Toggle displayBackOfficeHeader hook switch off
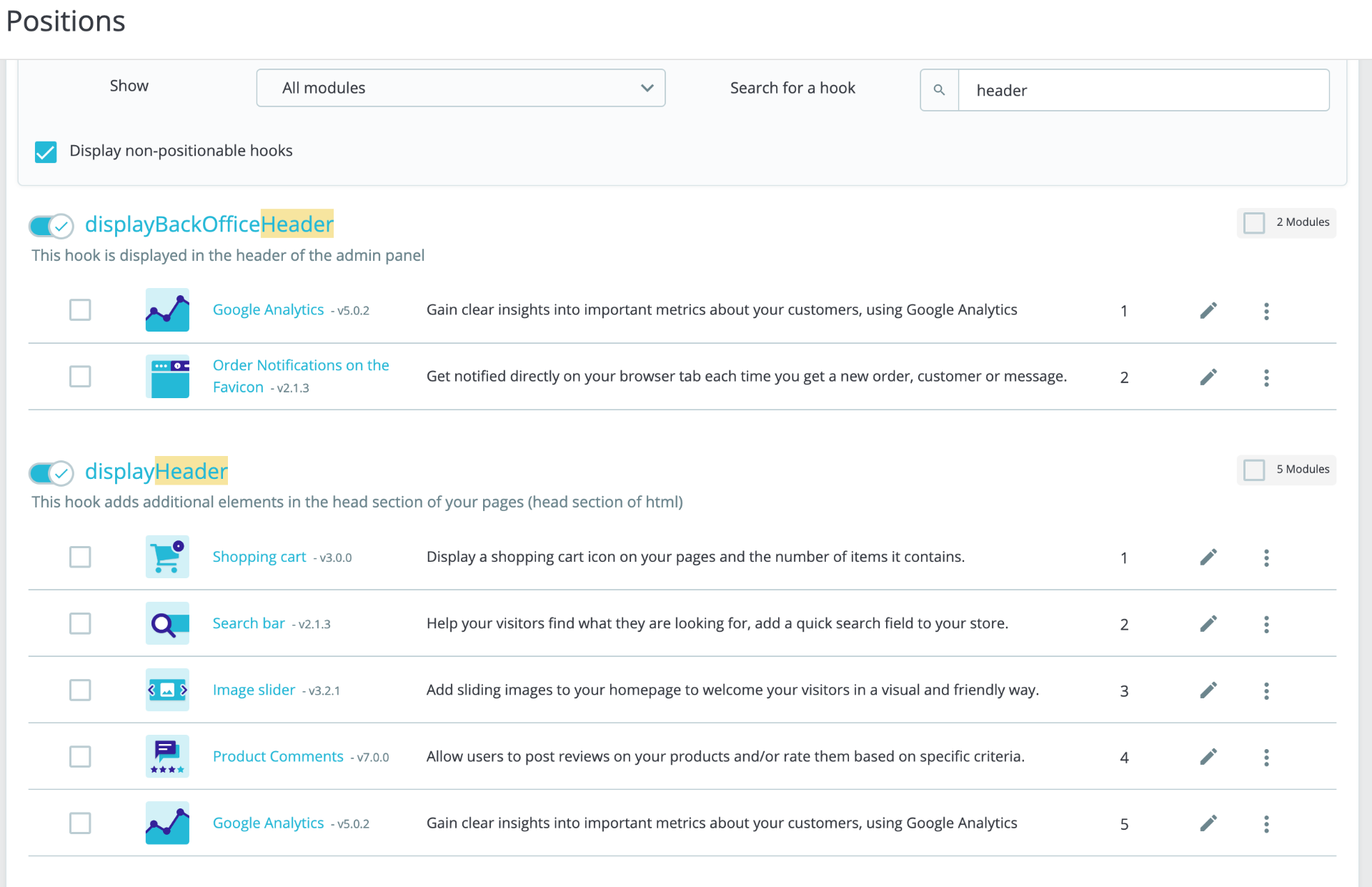Viewport: 1372px width, 887px height. 51,226
